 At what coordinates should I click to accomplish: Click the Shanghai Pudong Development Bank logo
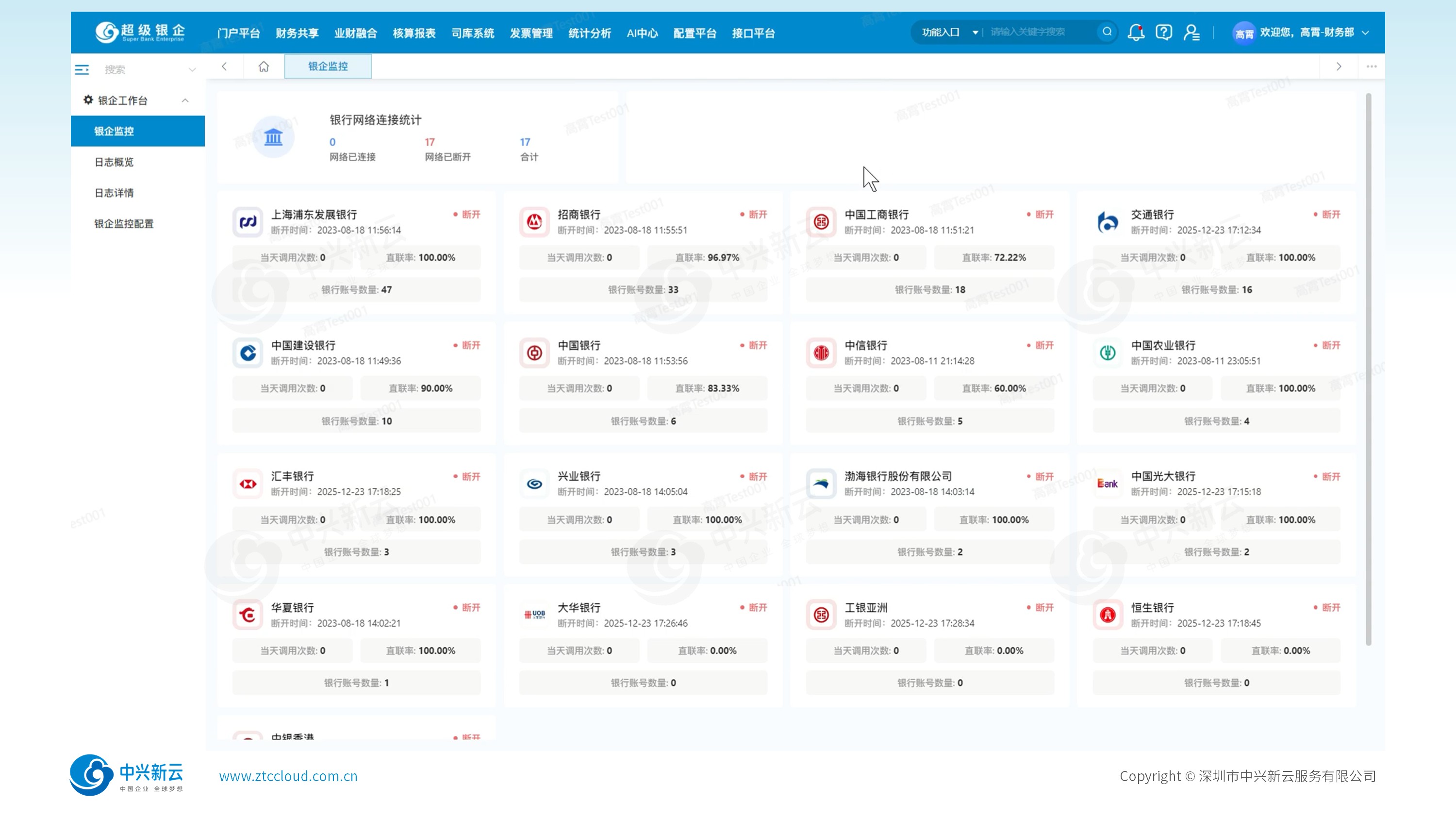pos(248,221)
